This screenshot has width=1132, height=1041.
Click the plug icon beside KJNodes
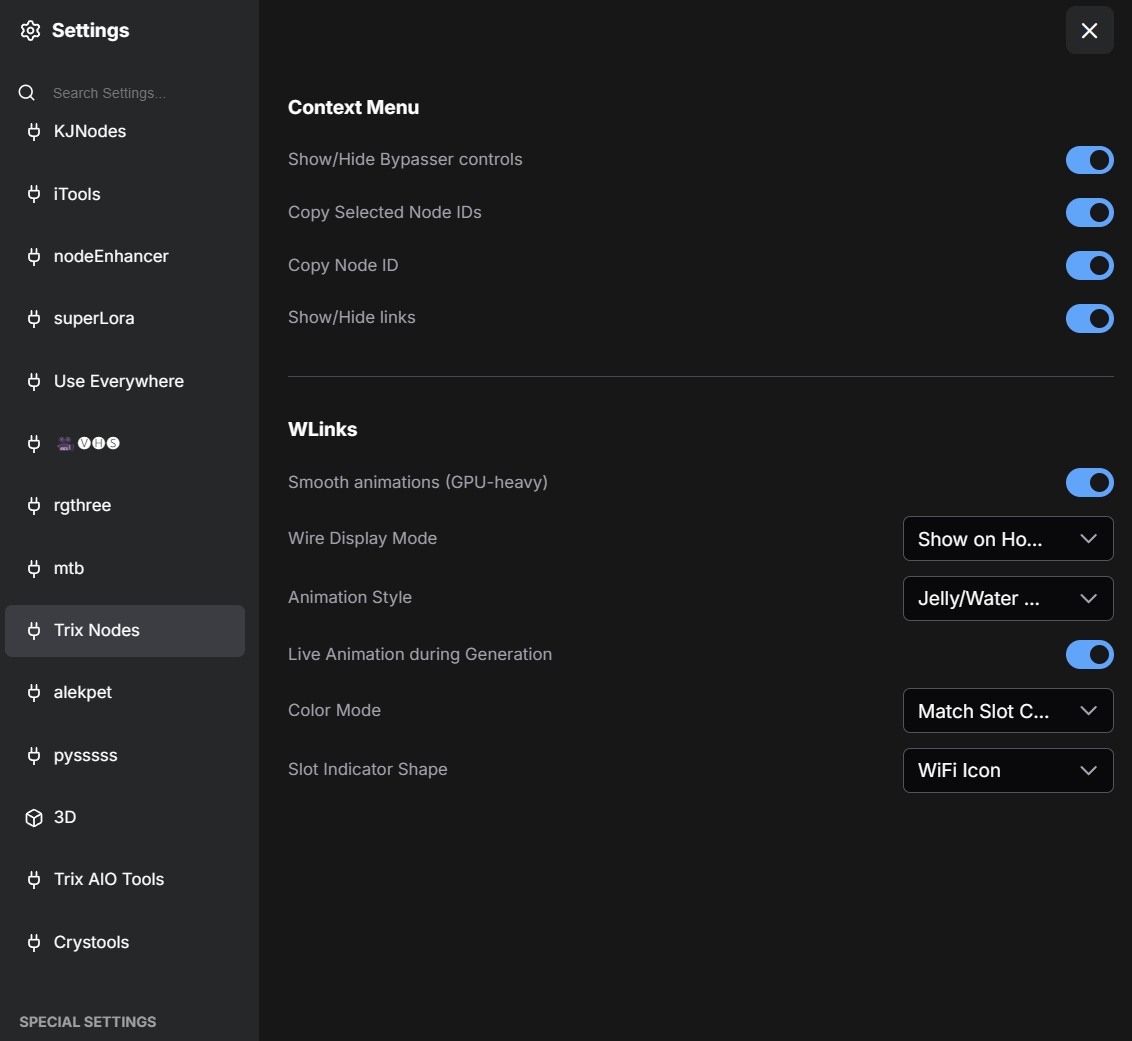pyautogui.click(x=33, y=131)
